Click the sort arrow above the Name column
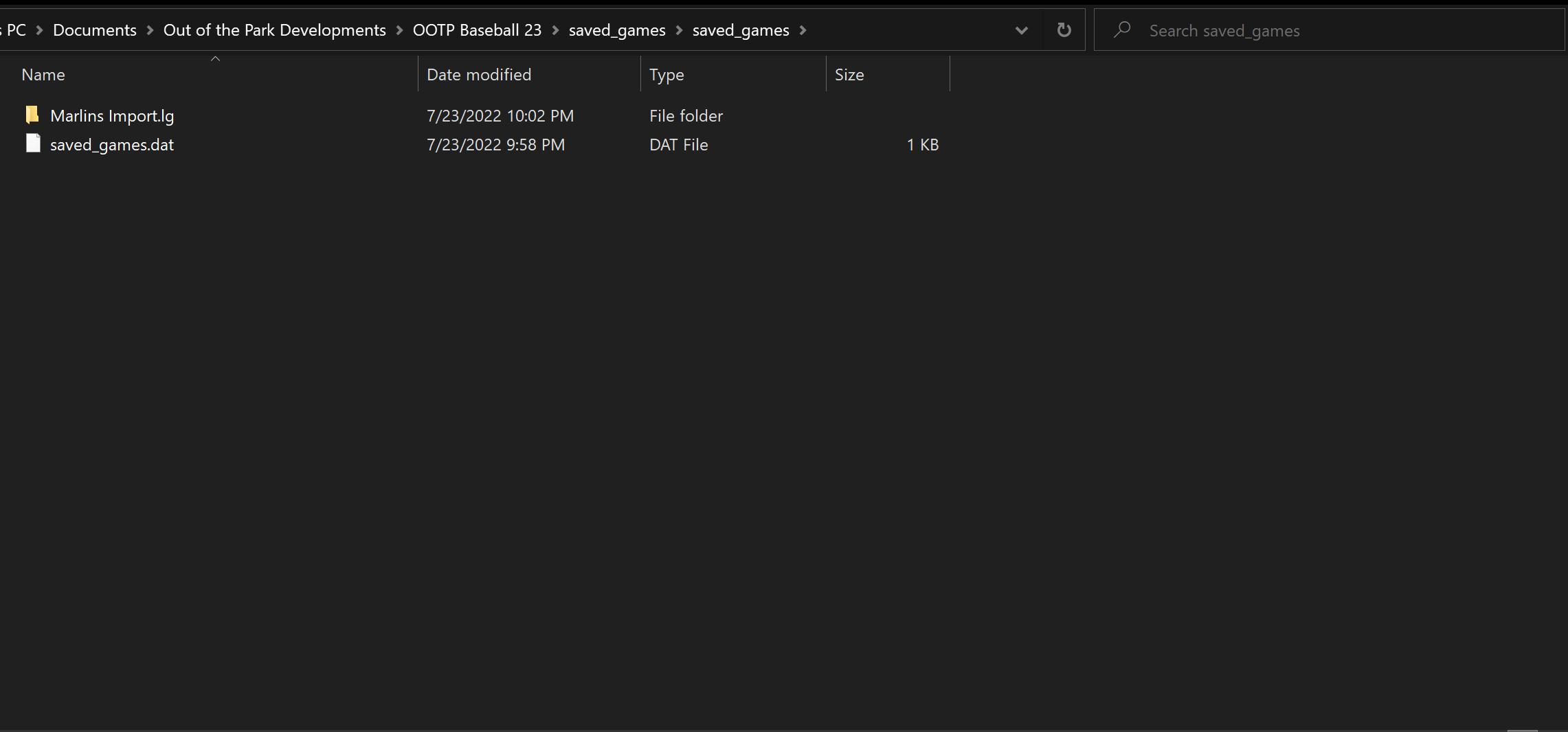 (x=215, y=59)
